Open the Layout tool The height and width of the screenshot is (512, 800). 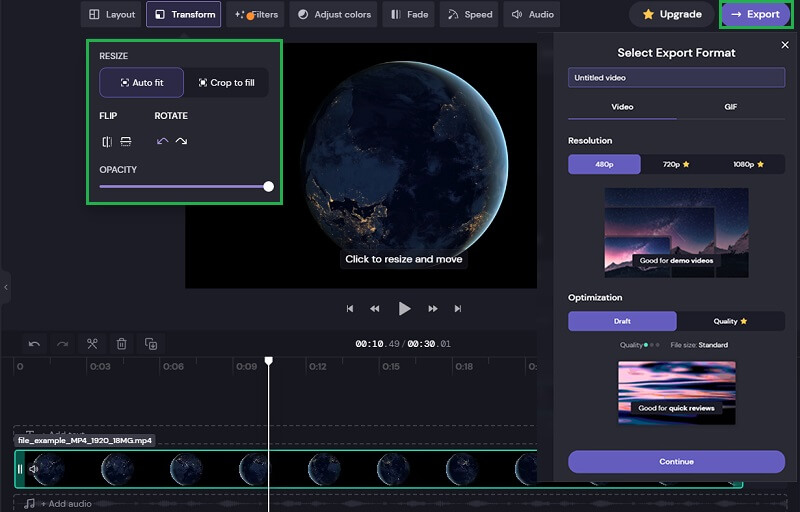112,14
